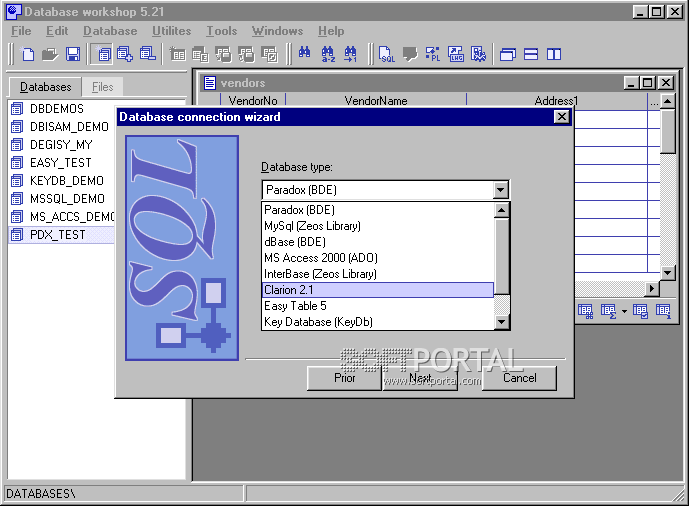Cascade windows using the toolbar icon
This screenshot has height=506, width=689.
coord(508,54)
